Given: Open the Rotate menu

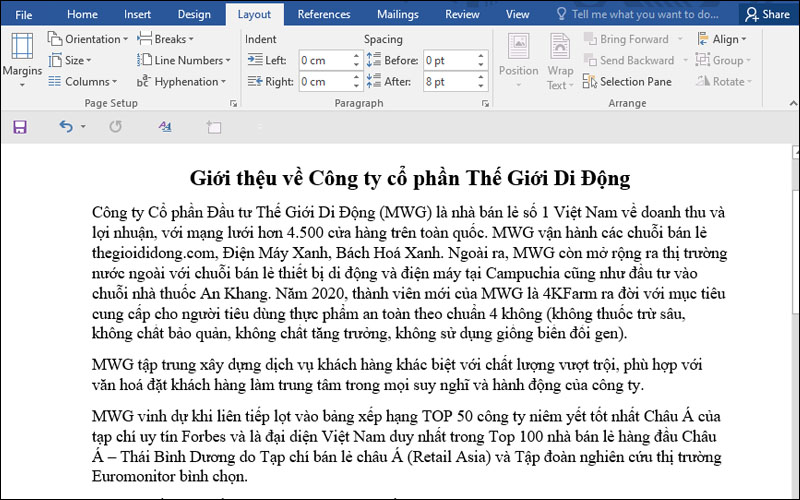Looking at the screenshot, I should 724,82.
